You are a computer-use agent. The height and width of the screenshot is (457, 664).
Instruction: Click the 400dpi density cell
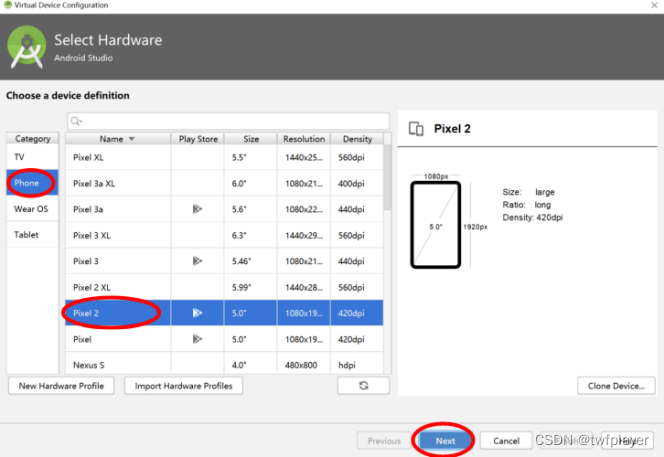[x=357, y=183]
